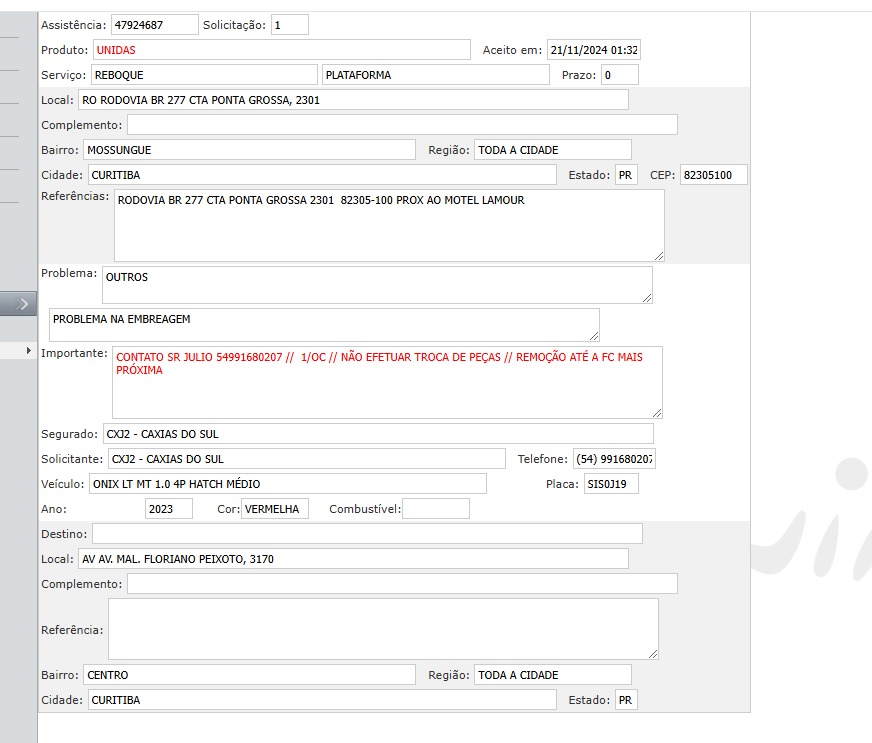Select the Placa field showing SIS0J19
The height and width of the screenshot is (743, 872).
610,484
